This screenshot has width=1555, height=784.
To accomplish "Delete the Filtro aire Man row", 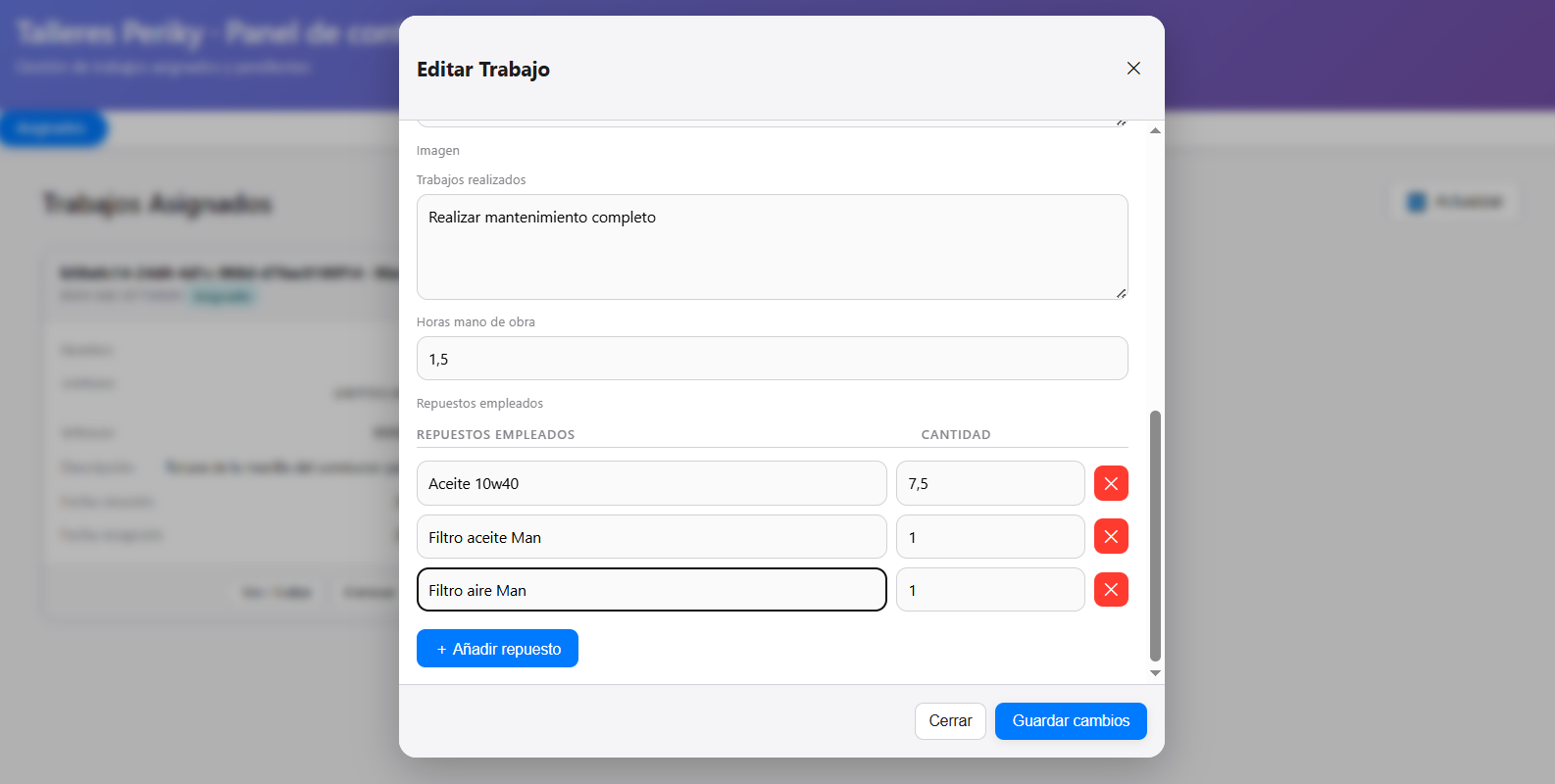I will click(1111, 590).
